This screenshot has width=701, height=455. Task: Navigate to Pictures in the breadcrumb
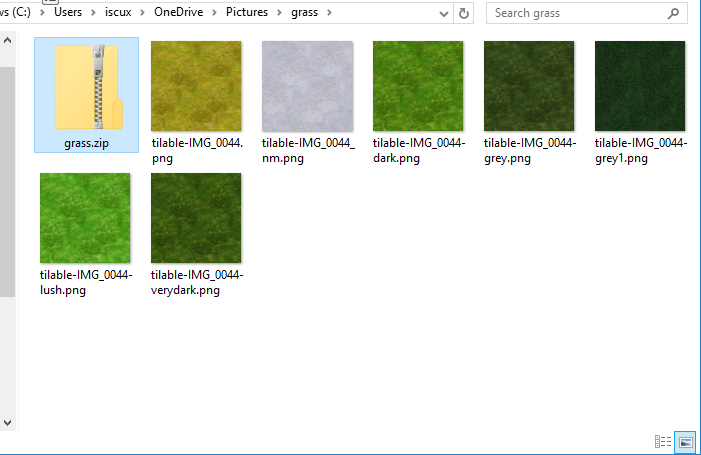247,12
